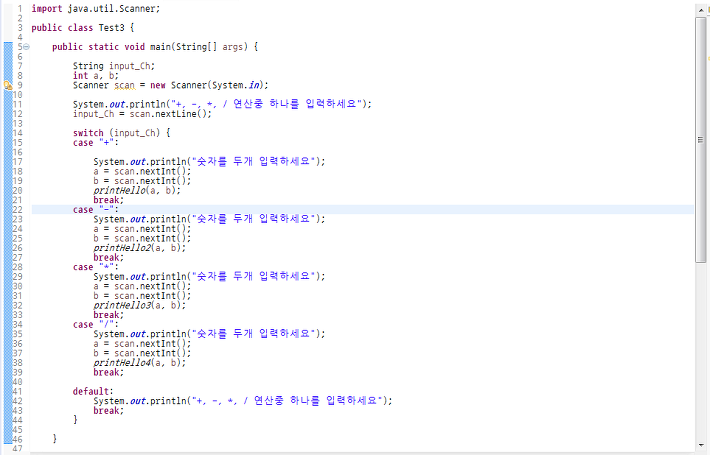Click the println statement on line 35
Viewport: 710px width, 455px height.
[x=209, y=334]
